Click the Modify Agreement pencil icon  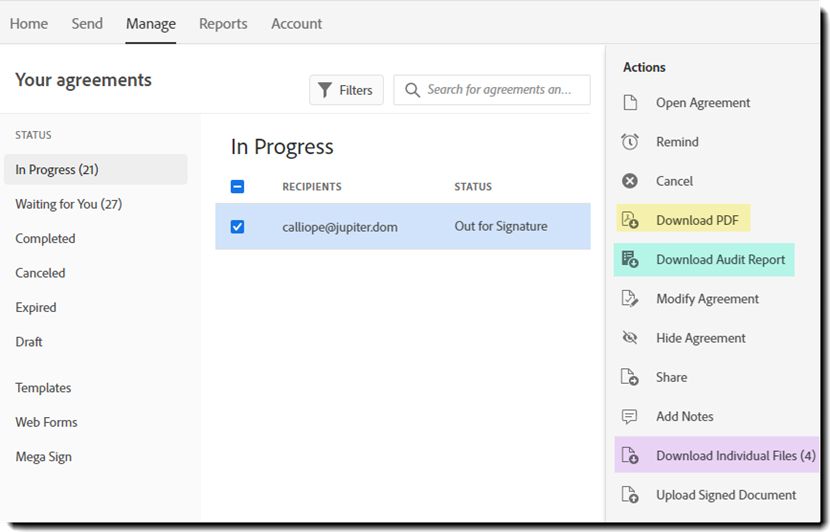click(x=630, y=299)
